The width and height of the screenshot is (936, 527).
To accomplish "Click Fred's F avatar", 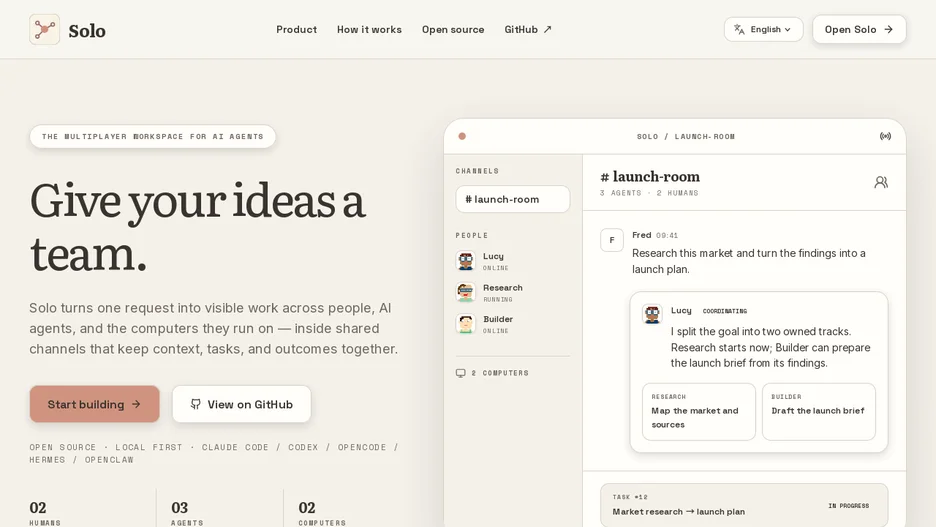I will 612,240.
